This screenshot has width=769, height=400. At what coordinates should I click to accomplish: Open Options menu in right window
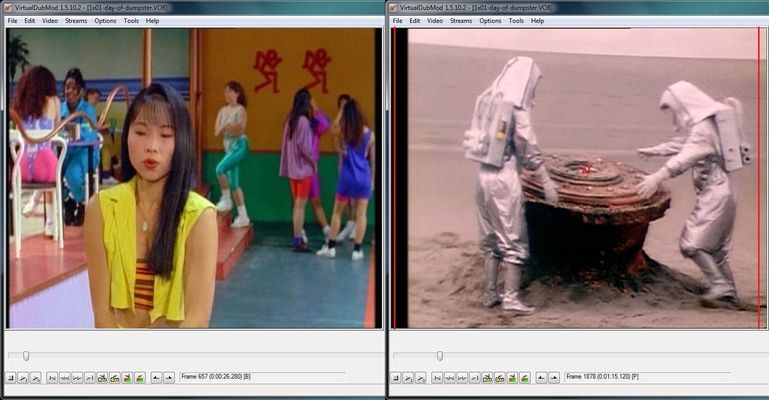pos(490,21)
